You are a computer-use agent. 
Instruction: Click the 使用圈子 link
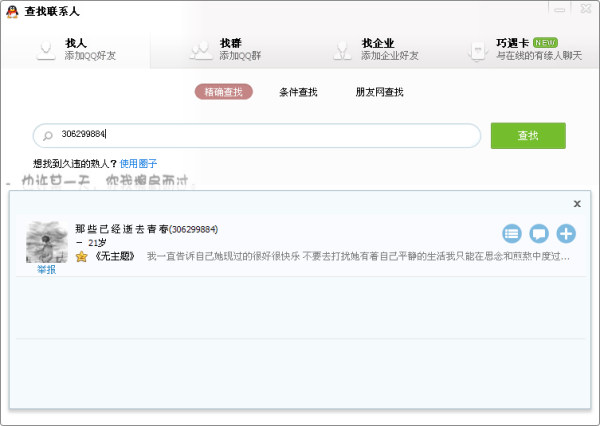pos(138,163)
